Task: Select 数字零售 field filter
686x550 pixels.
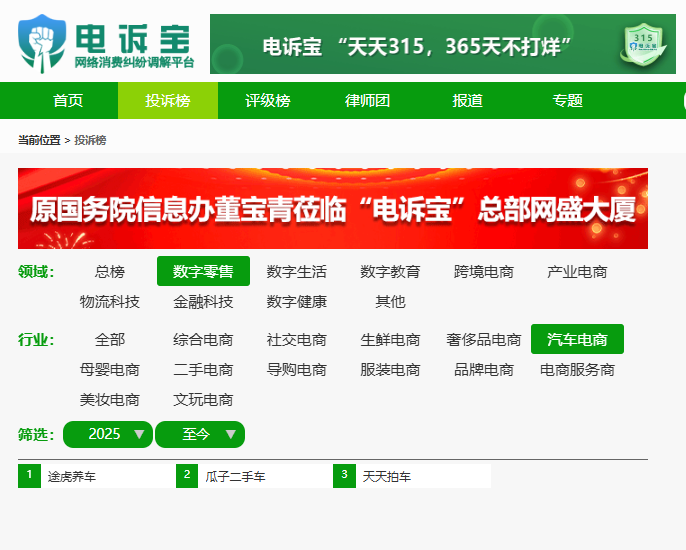Action: pyautogui.click(x=203, y=271)
